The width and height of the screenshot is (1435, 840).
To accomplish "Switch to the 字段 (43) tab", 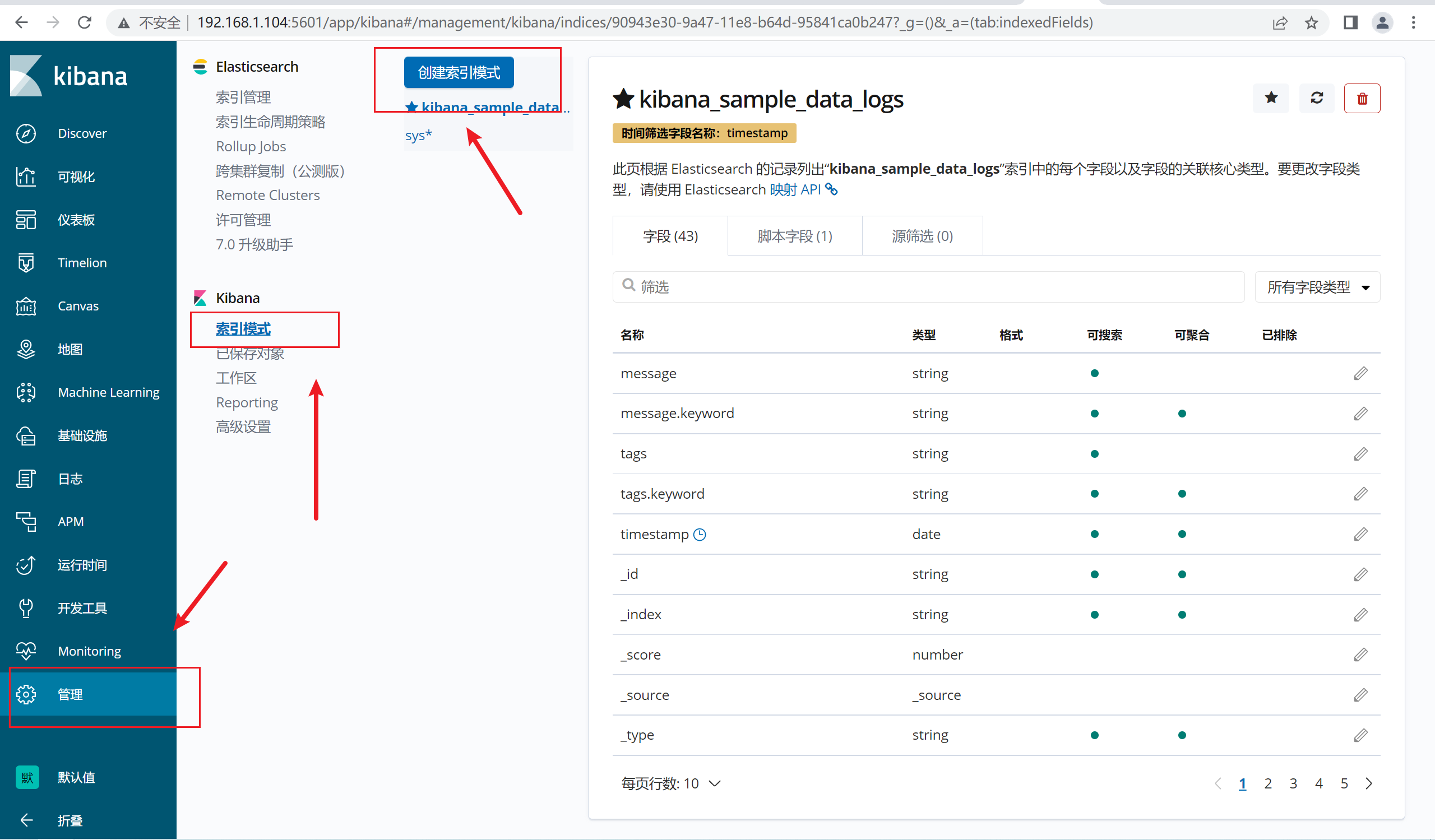I will pos(670,235).
